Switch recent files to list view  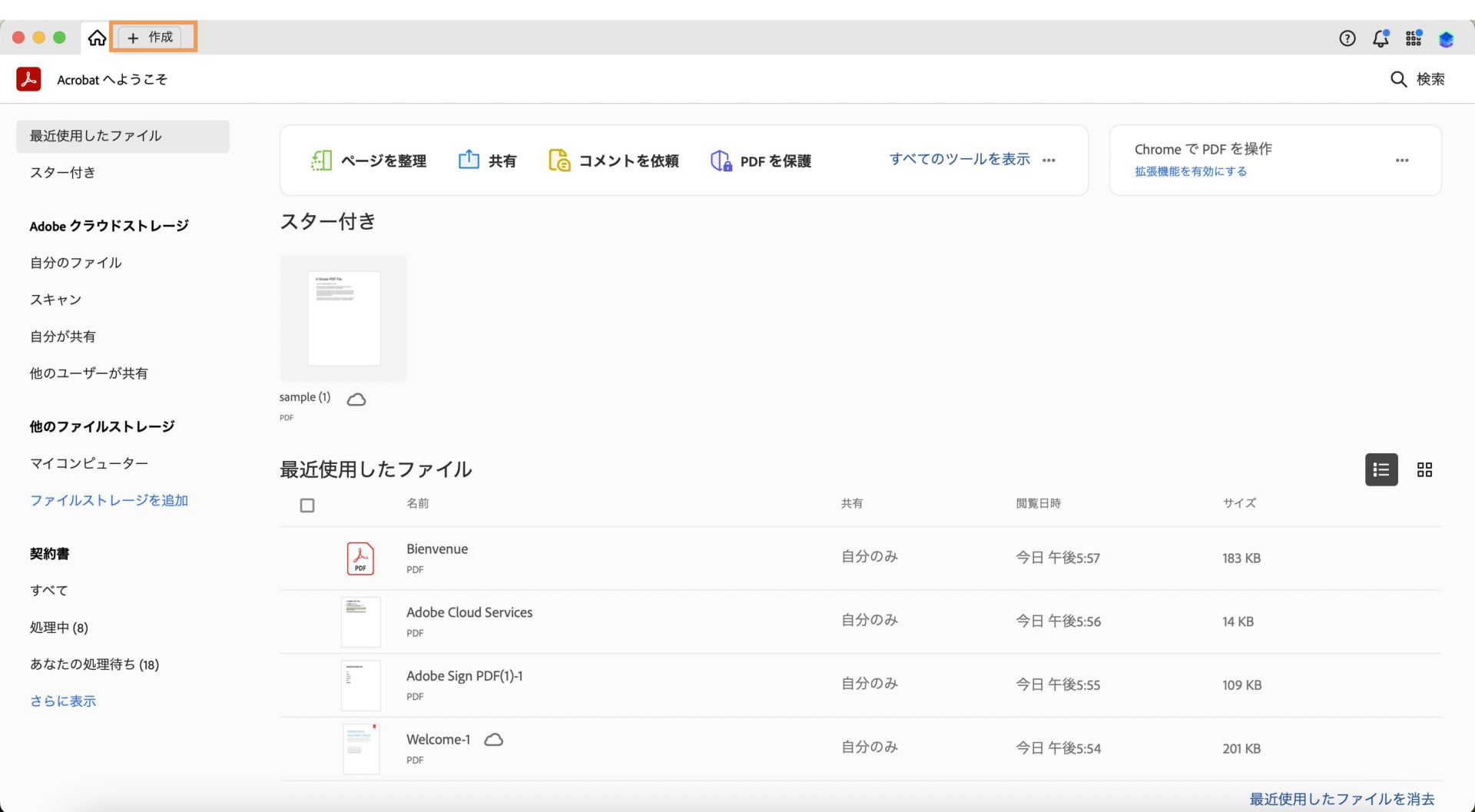(1381, 469)
